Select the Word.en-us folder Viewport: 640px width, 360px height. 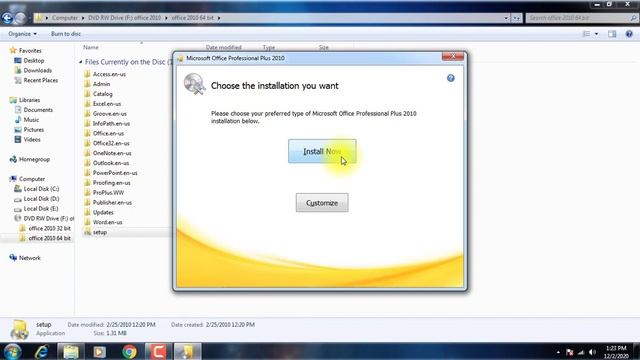[x=107, y=222]
